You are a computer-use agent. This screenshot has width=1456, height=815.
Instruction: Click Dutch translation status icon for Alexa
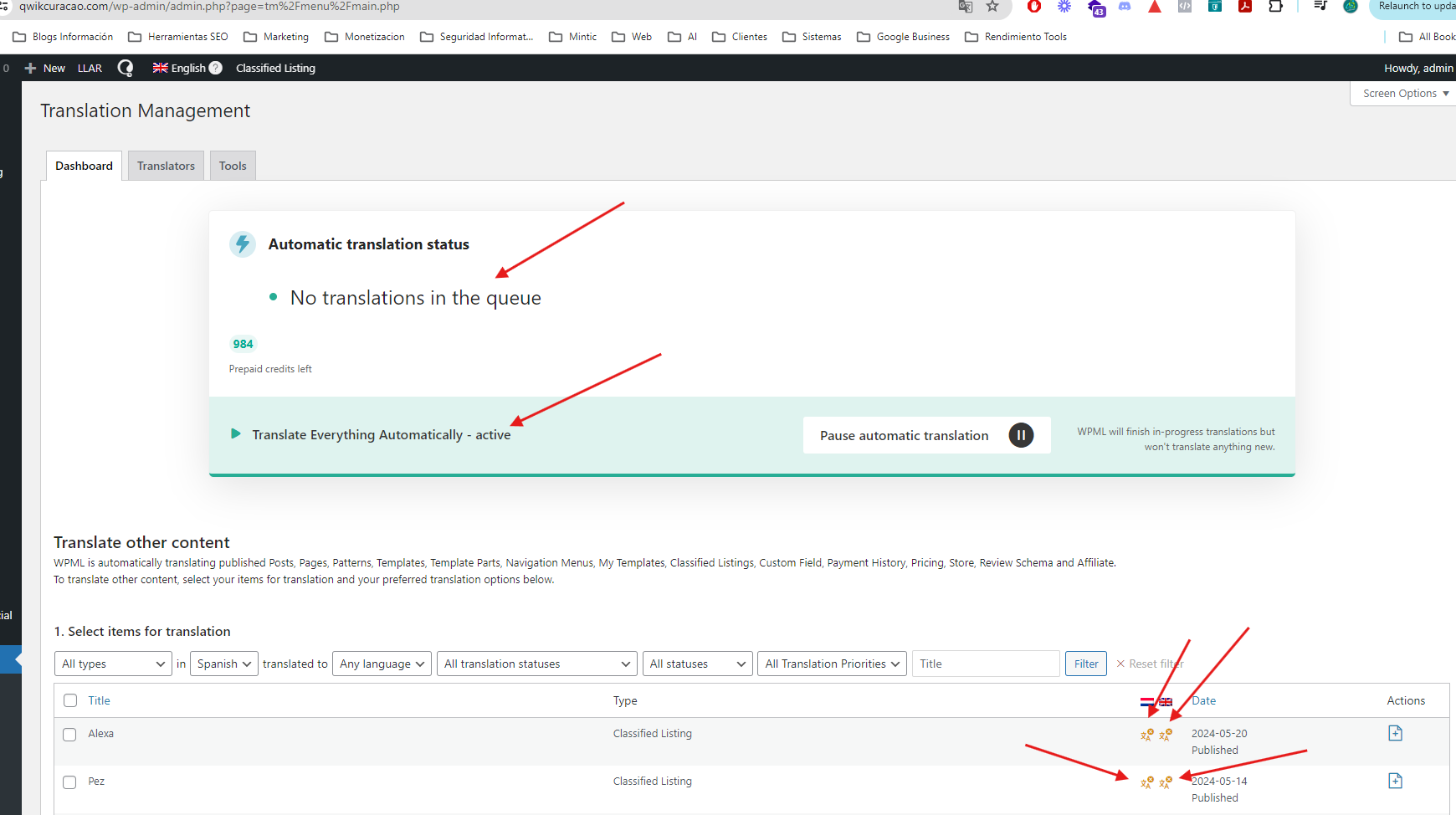coord(1146,735)
